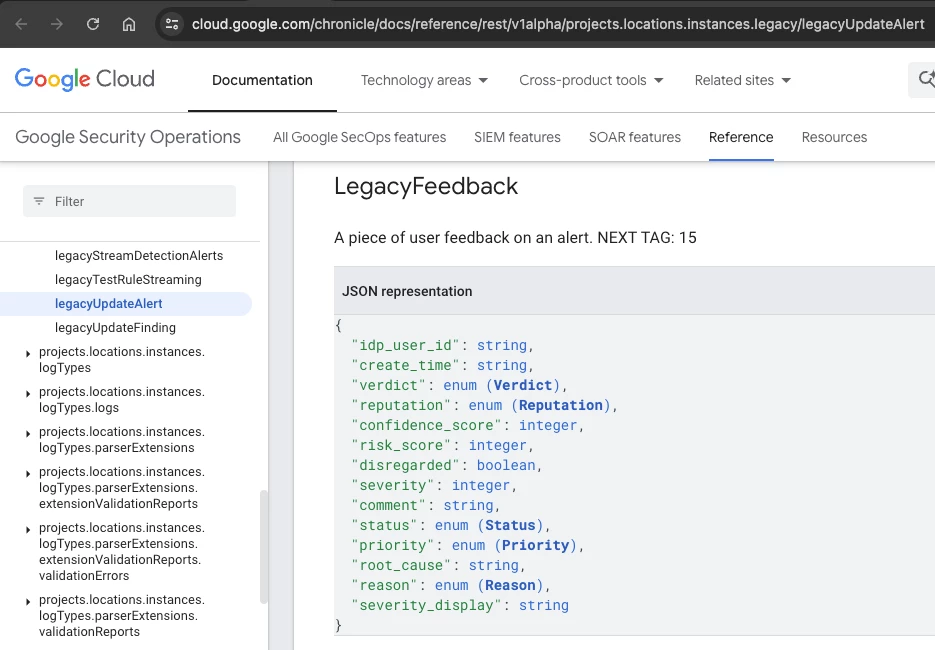Select the Reference tab
Viewport: 935px width, 650px height.
coord(741,137)
